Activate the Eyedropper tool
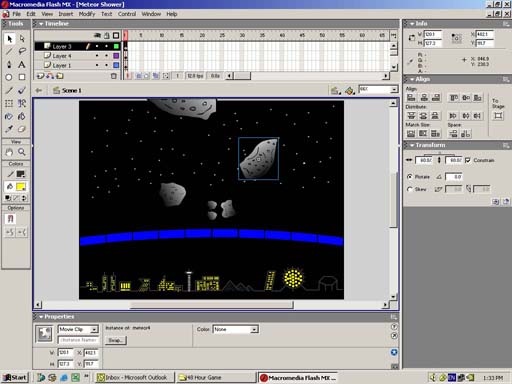 (x=9, y=129)
